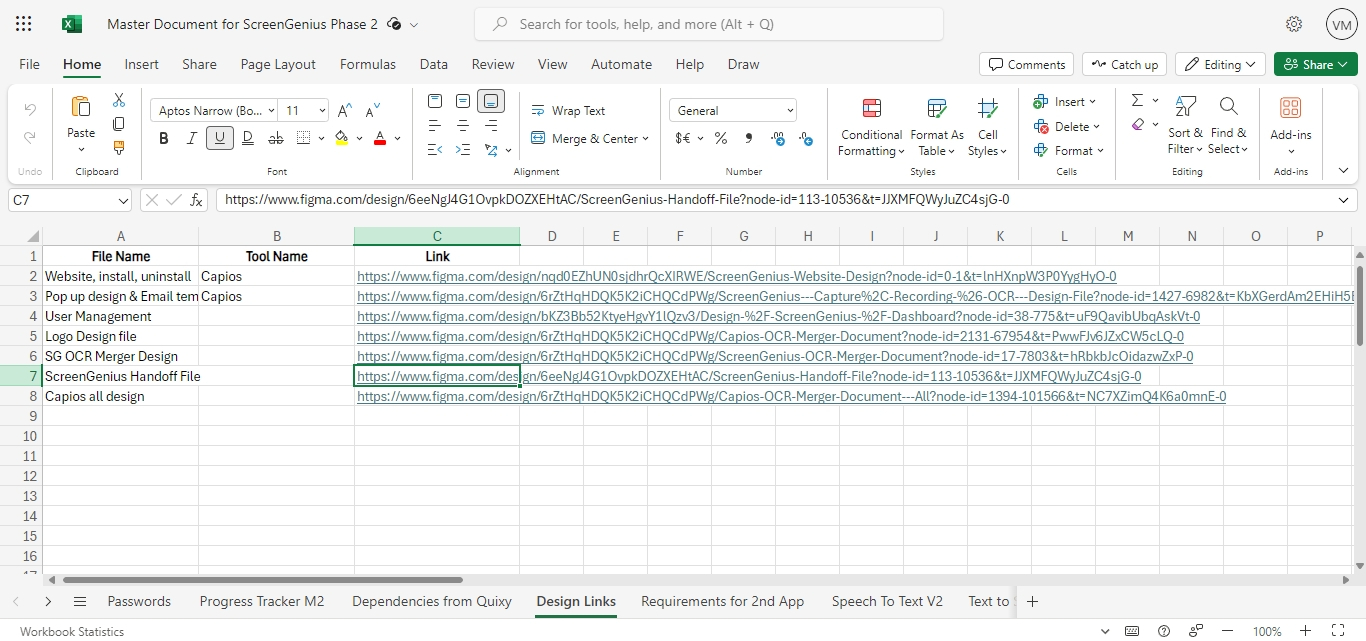
Task: Apply the red font color swatch
Action: [380, 138]
